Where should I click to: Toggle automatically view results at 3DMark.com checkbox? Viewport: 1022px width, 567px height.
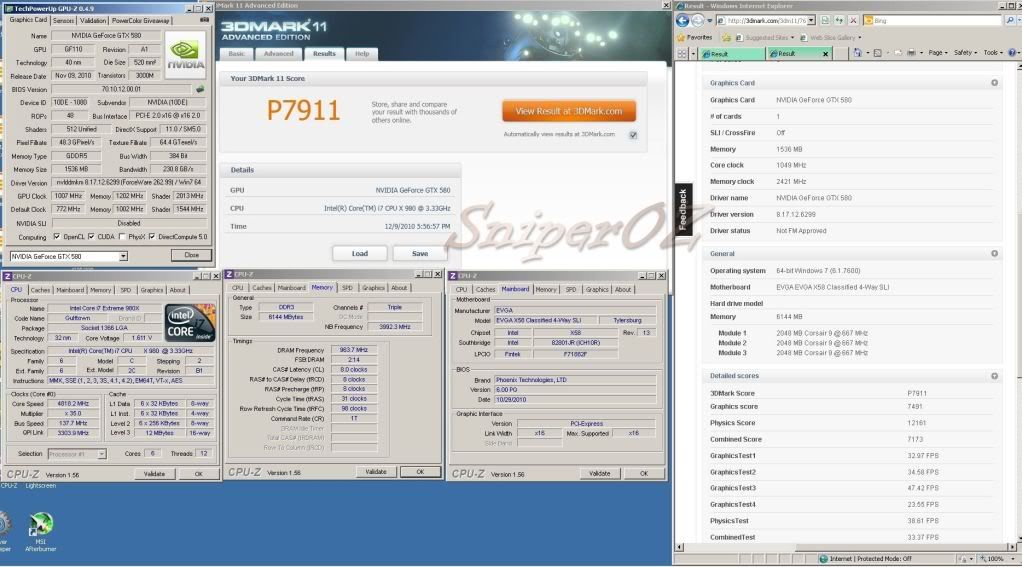coord(633,134)
